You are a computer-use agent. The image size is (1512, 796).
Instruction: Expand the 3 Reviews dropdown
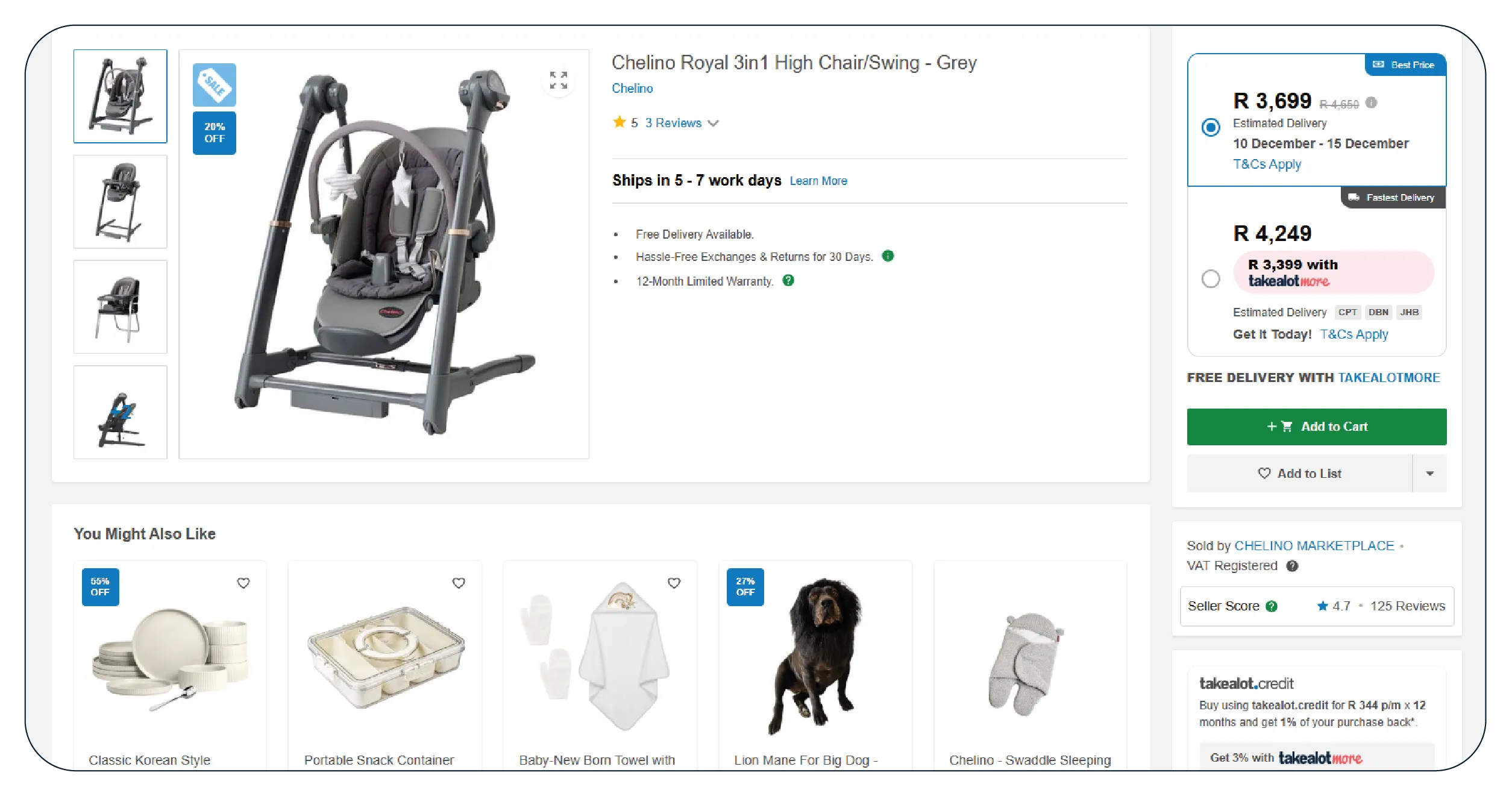pos(682,123)
